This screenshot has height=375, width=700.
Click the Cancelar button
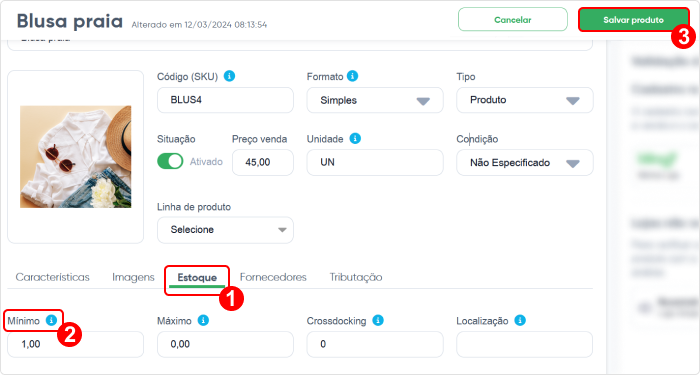[x=512, y=20]
